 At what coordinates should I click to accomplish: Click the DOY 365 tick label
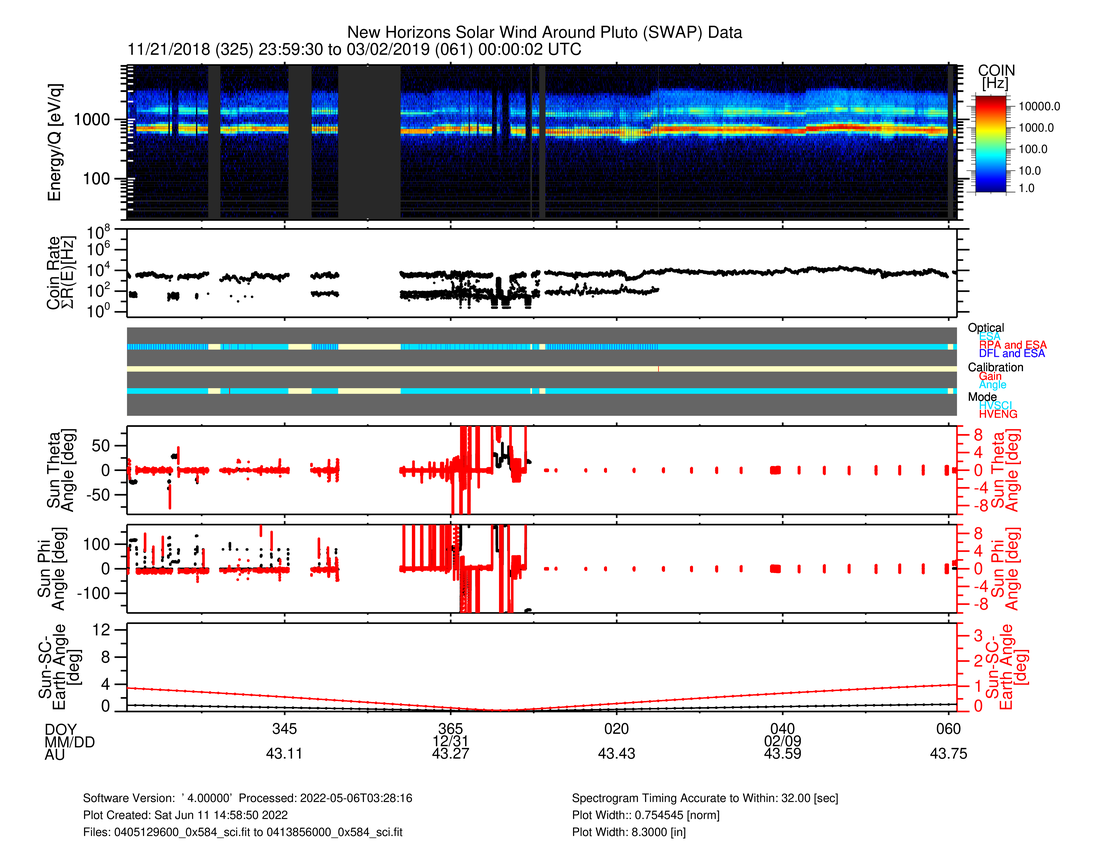point(450,727)
